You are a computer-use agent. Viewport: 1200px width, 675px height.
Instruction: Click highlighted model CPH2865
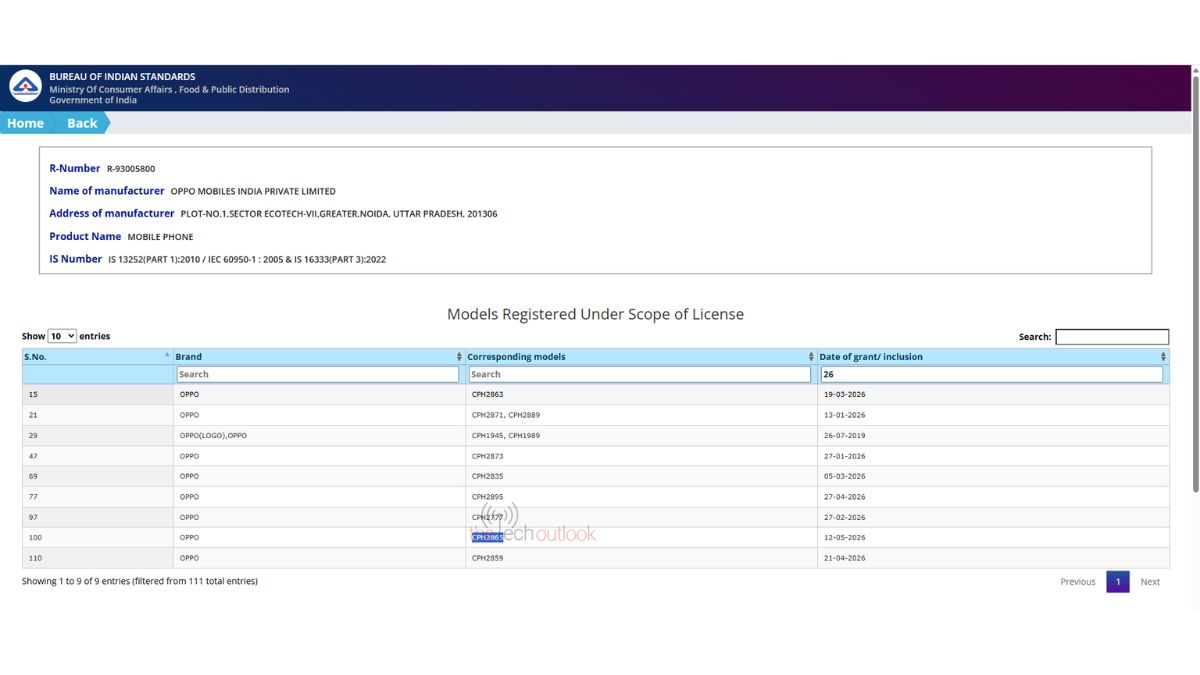click(487, 537)
